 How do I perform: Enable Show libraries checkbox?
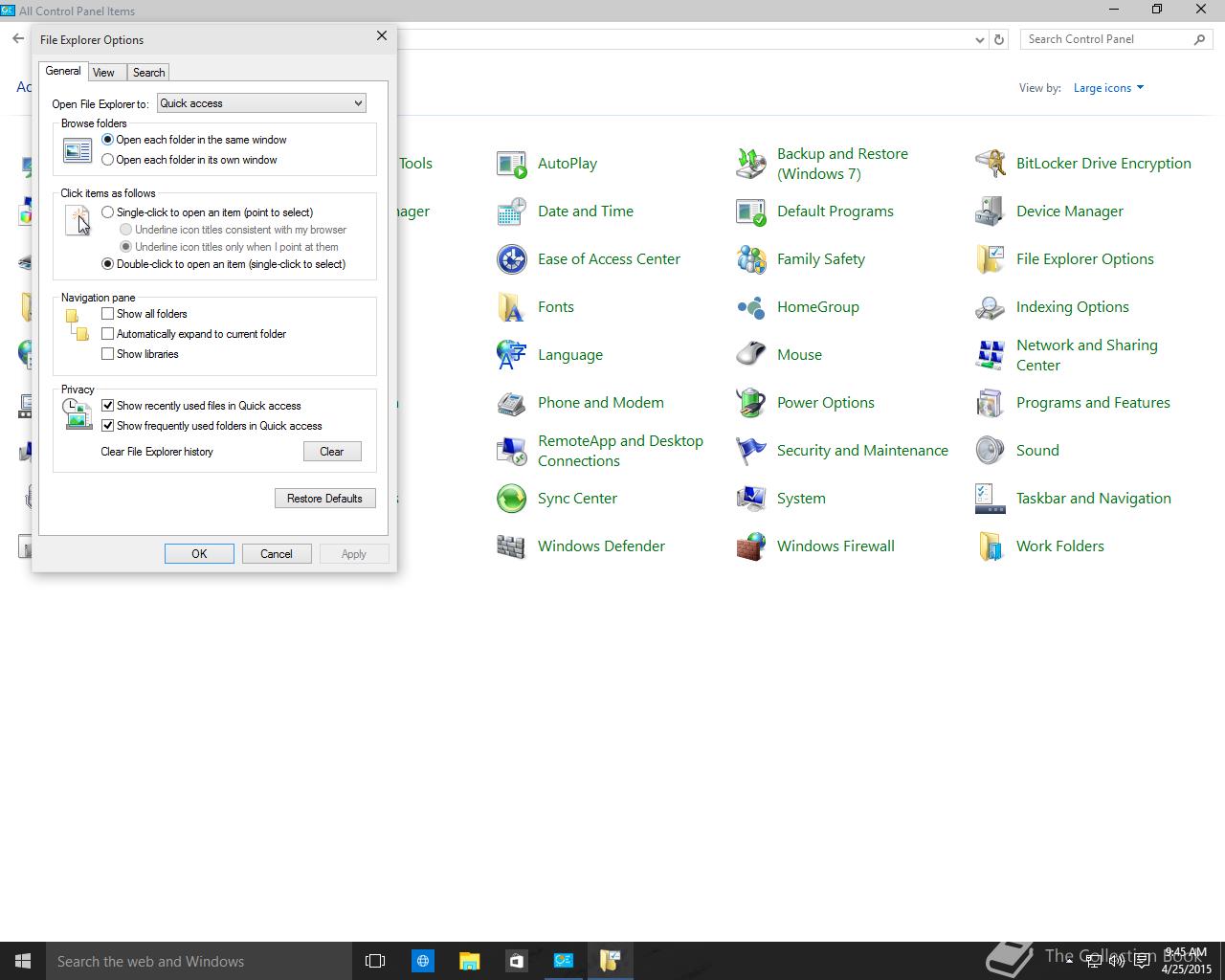tap(107, 354)
